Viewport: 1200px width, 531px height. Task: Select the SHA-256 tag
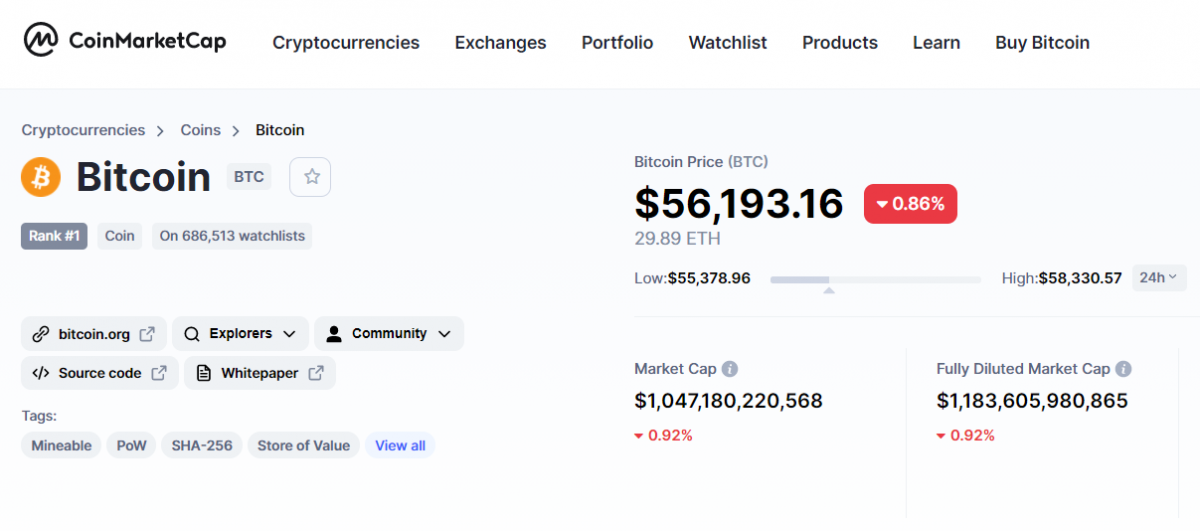pyautogui.click(x=202, y=446)
